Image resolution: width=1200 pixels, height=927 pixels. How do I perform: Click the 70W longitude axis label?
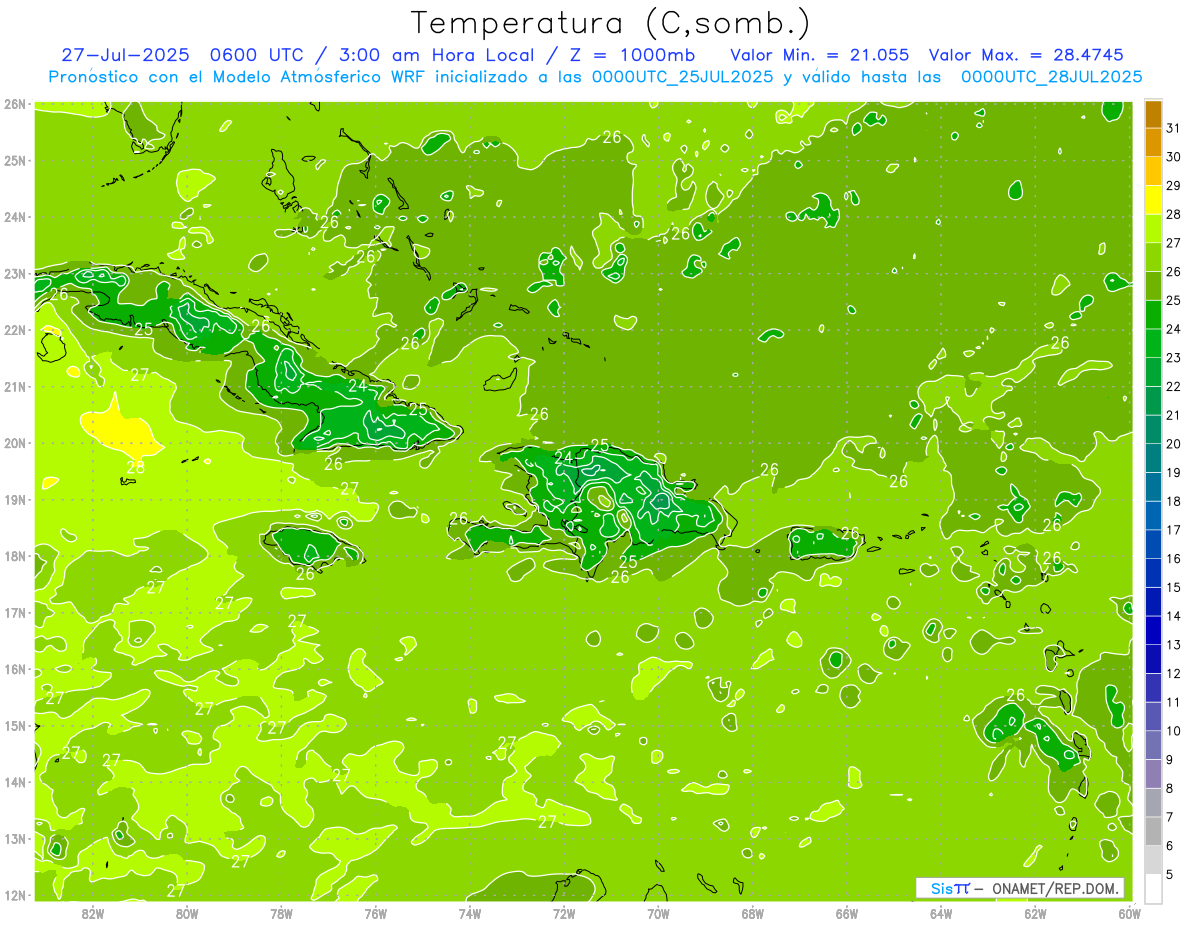pos(658,913)
